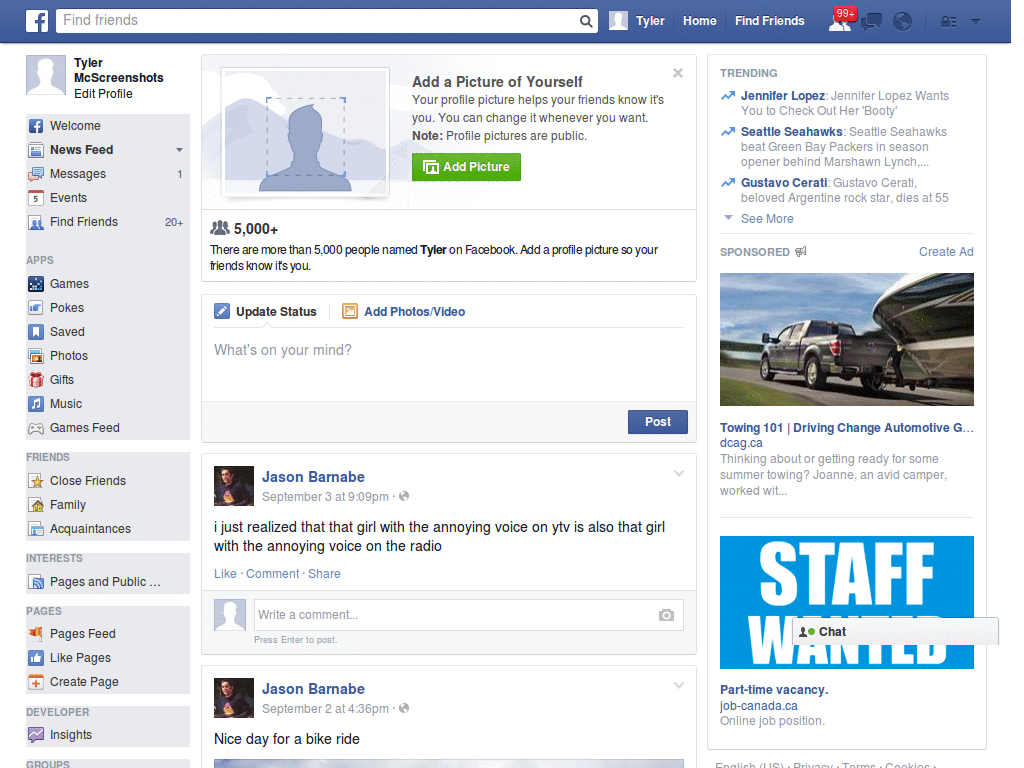Open account menu dropdown arrow
The width and height of the screenshot is (1024, 768).
[976, 21]
